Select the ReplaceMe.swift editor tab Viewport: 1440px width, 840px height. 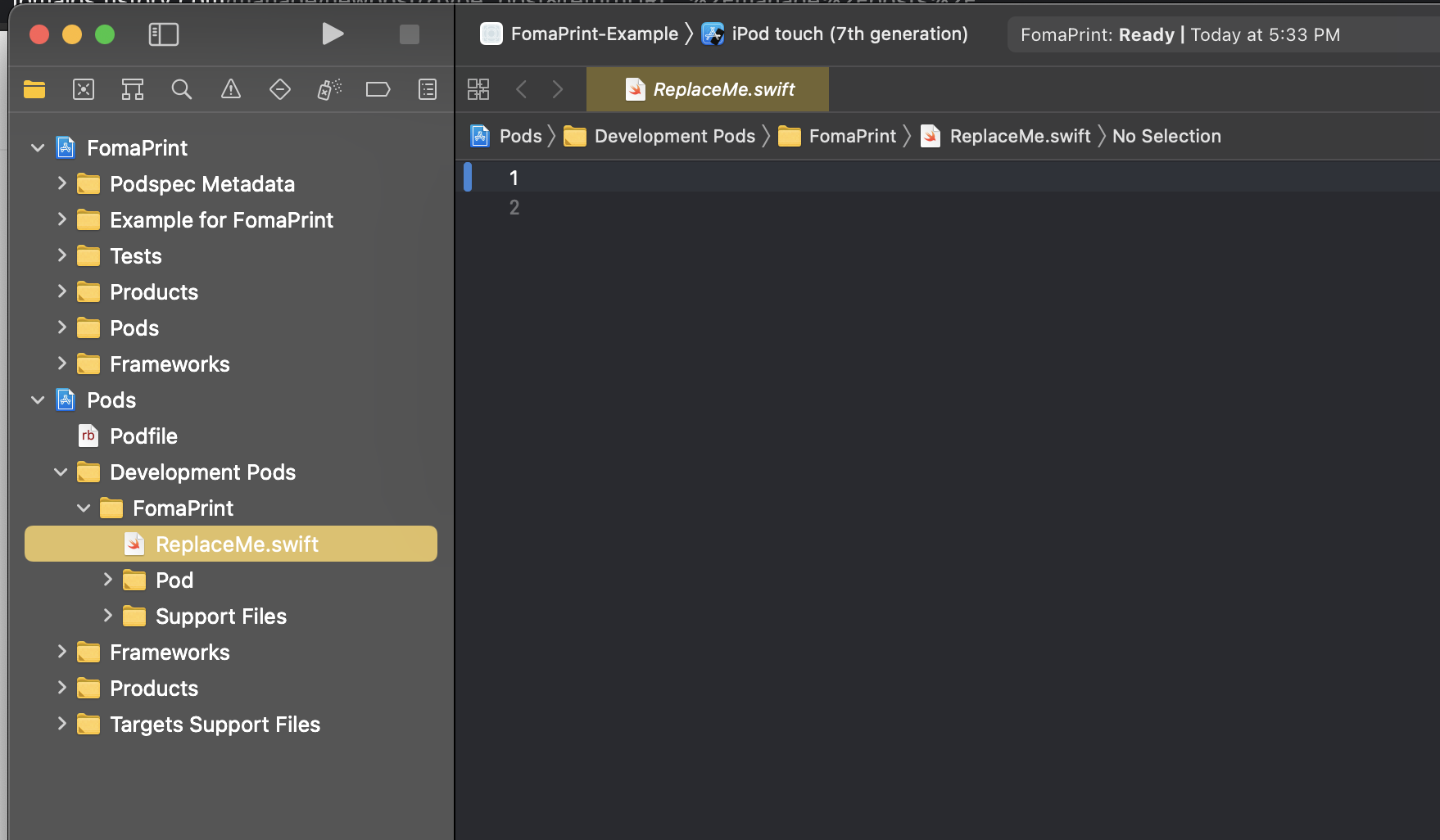(x=708, y=89)
